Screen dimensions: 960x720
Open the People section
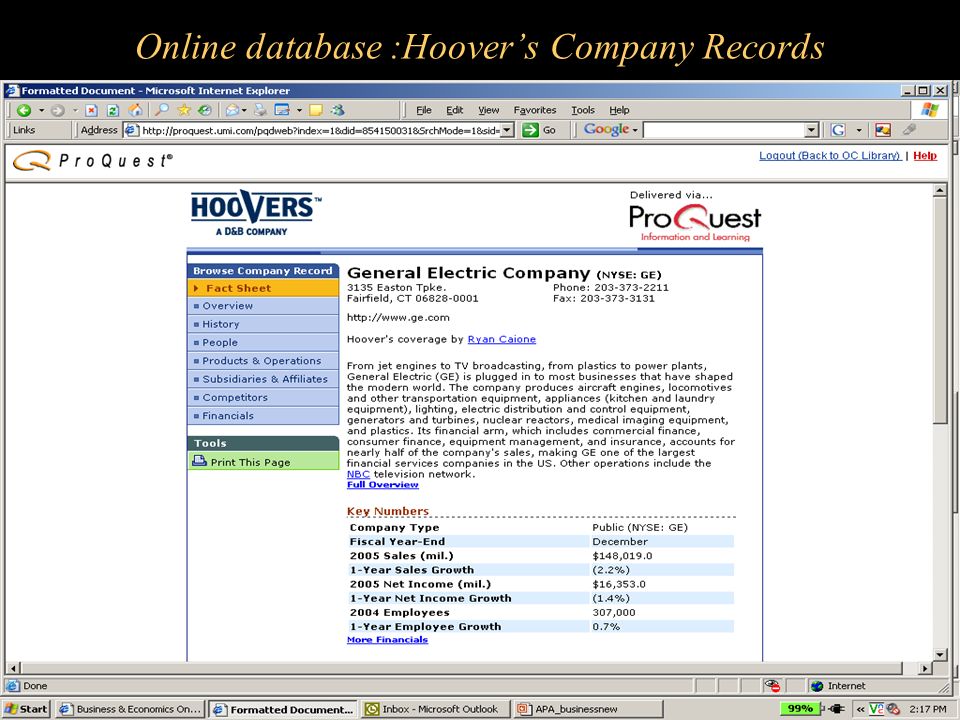click(263, 342)
